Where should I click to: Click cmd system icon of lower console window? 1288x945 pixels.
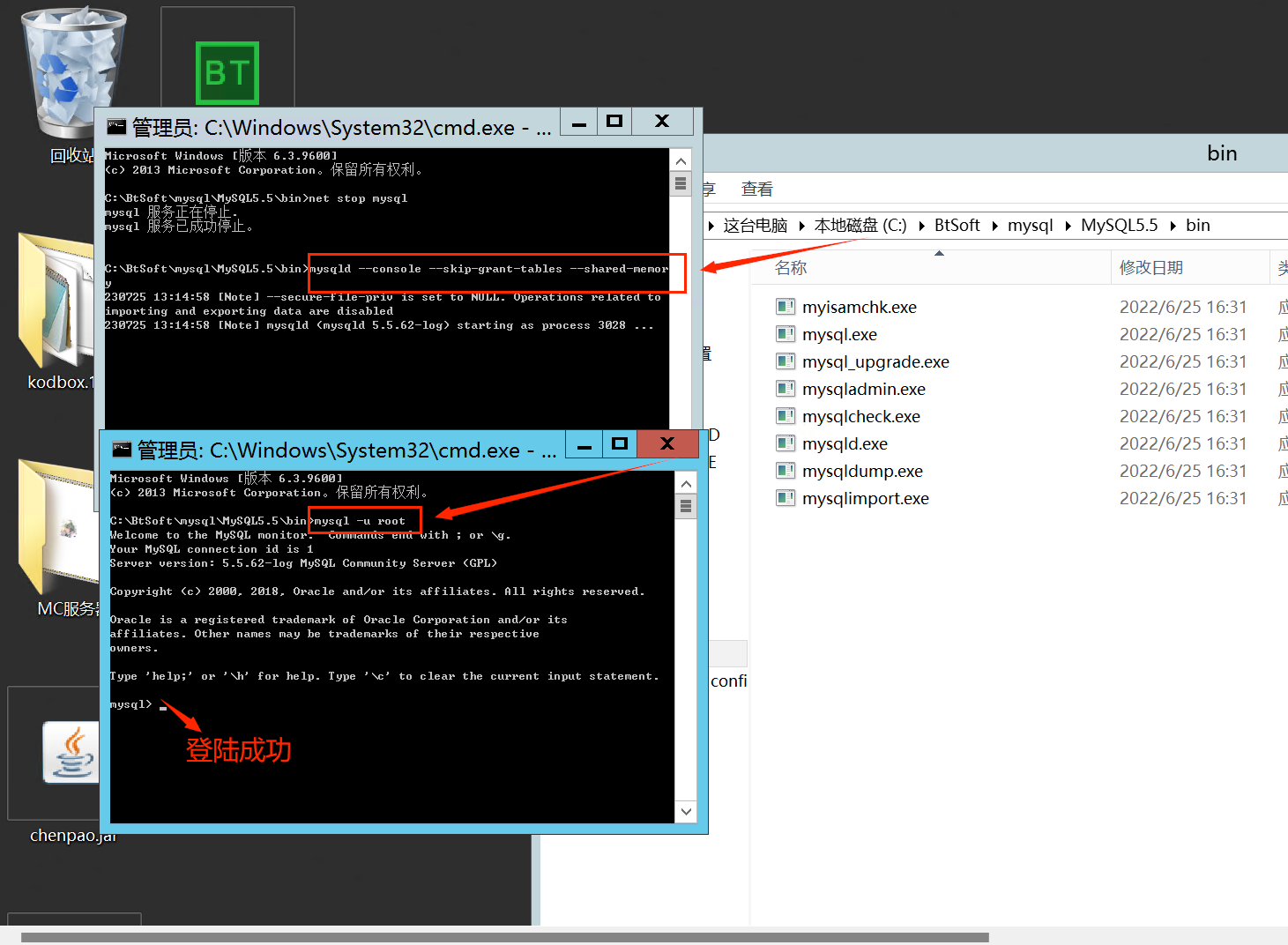coord(122,450)
